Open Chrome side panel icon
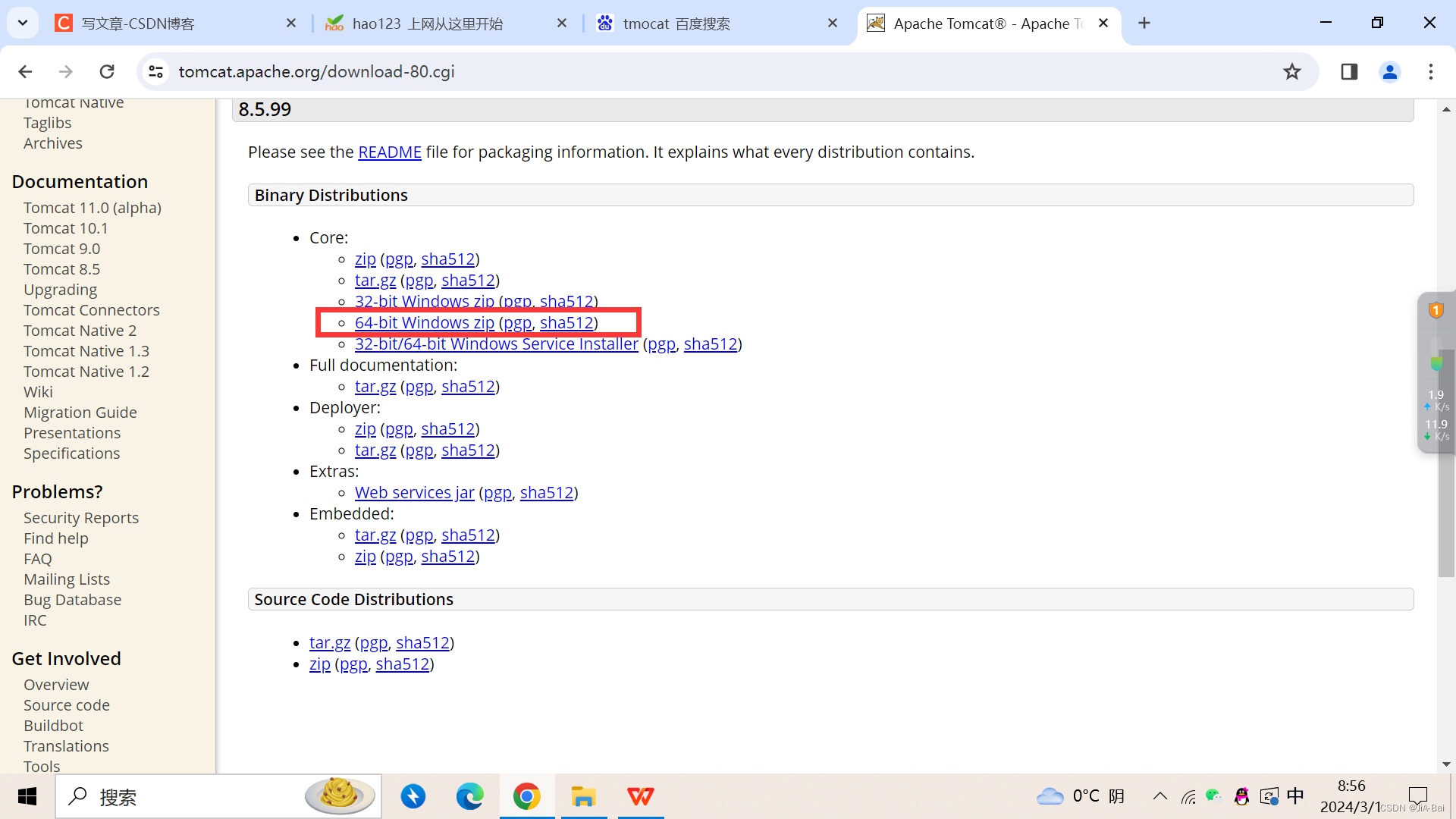The height and width of the screenshot is (819, 1456). [x=1348, y=71]
